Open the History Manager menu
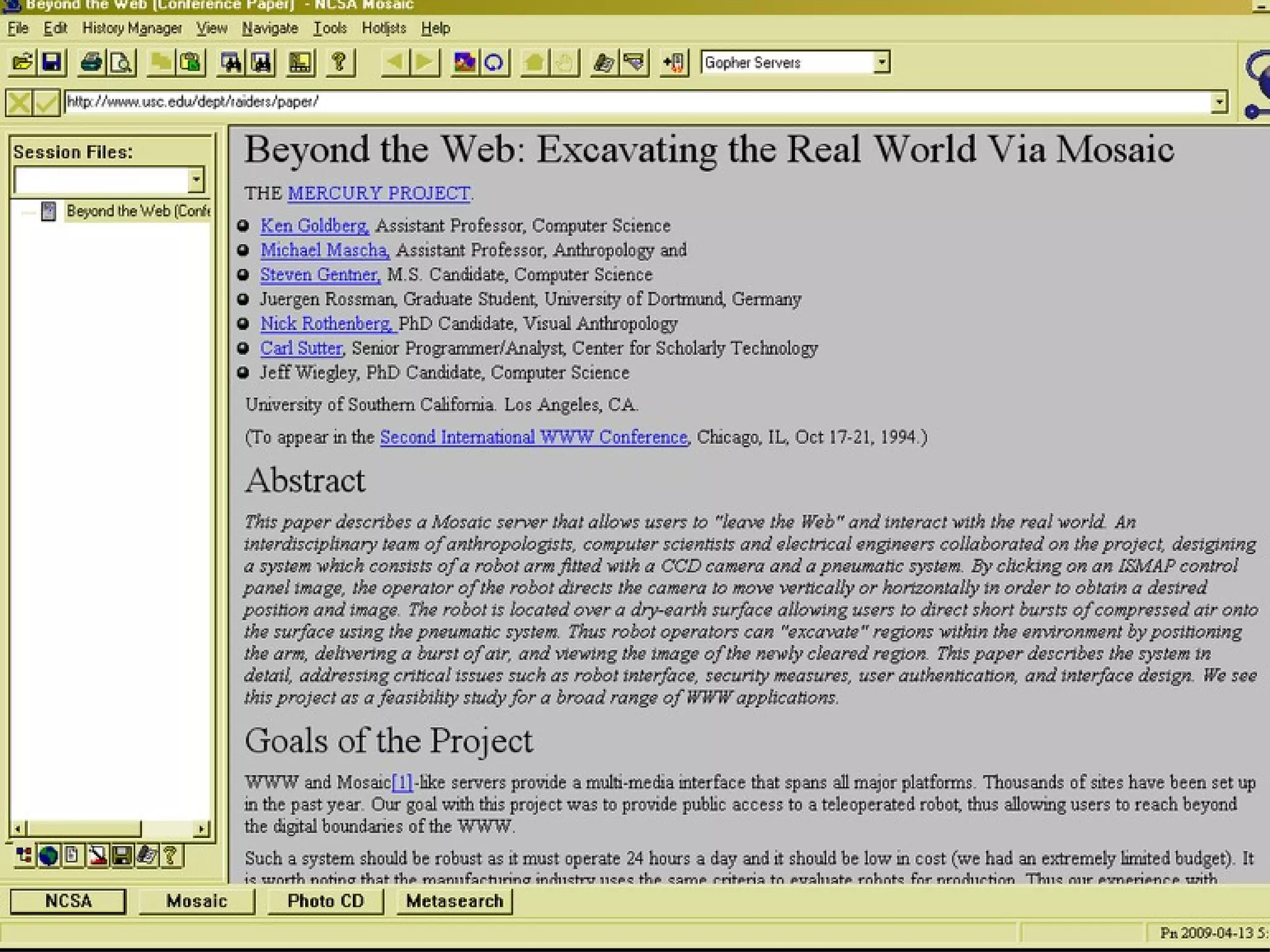Screen dimensions: 1270x952 point(132,28)
